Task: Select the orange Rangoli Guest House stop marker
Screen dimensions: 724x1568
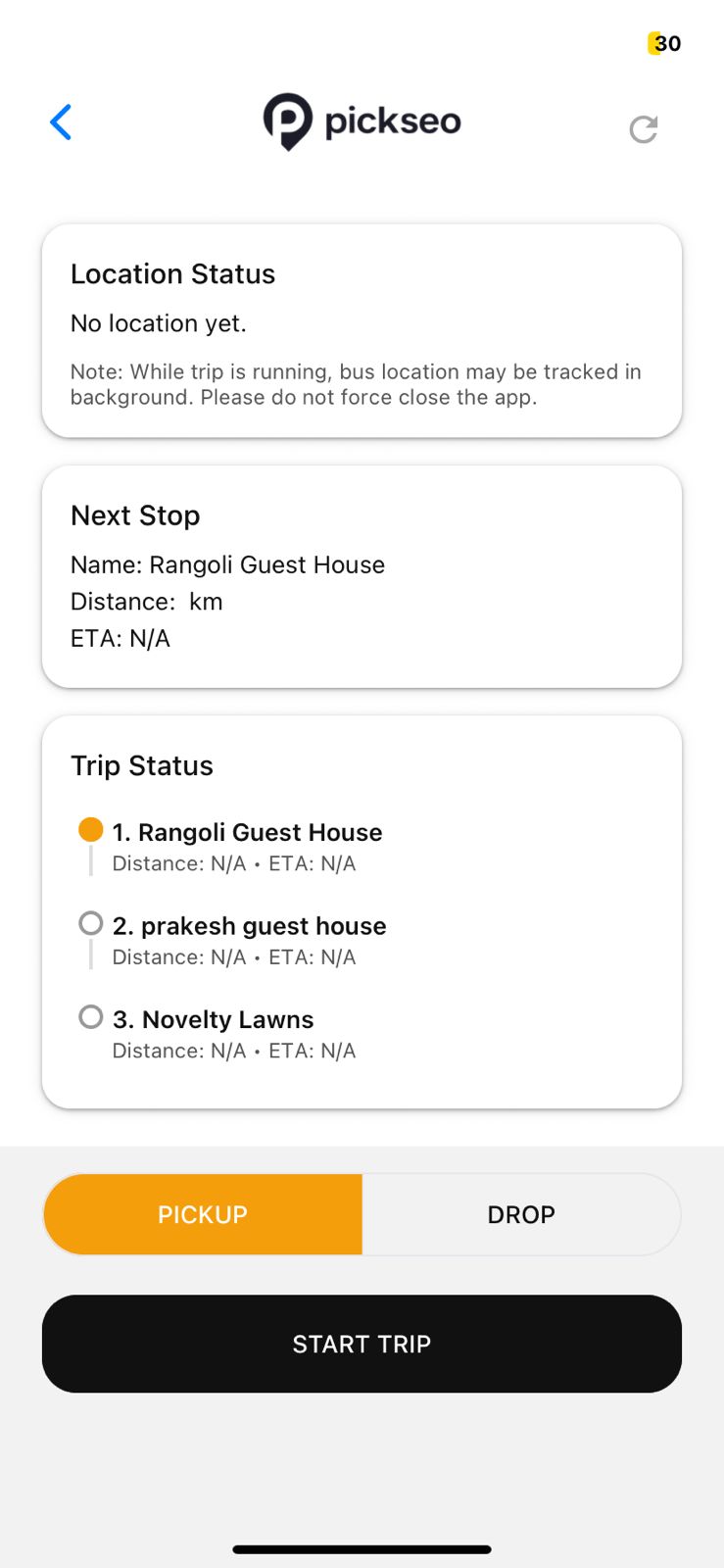Action: coord(91,830)
